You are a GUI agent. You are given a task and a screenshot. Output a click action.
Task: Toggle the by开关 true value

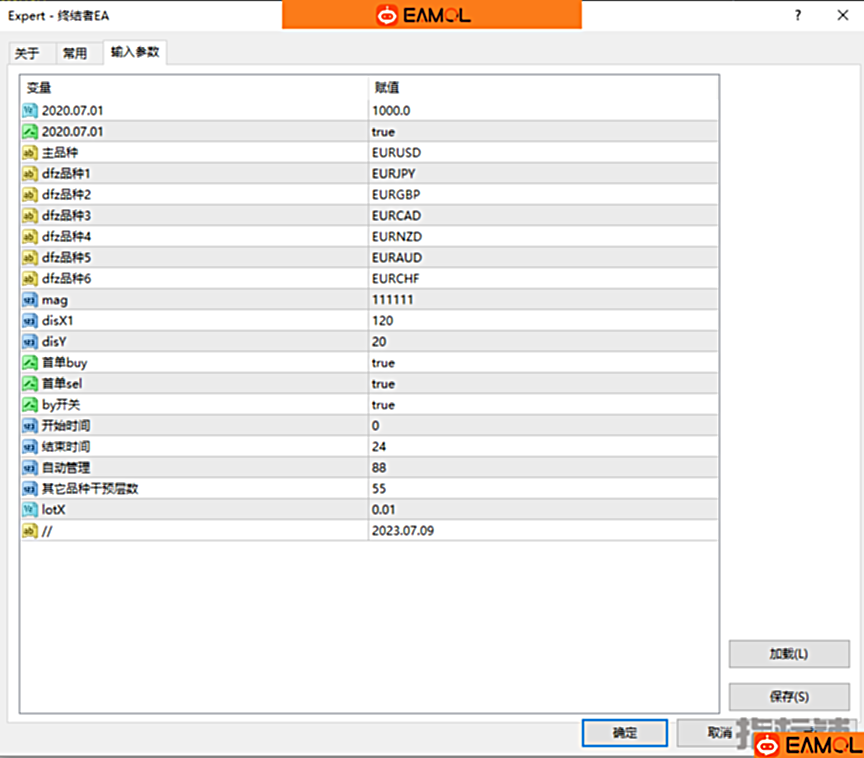pyautogui.click(x=383, y=405)
